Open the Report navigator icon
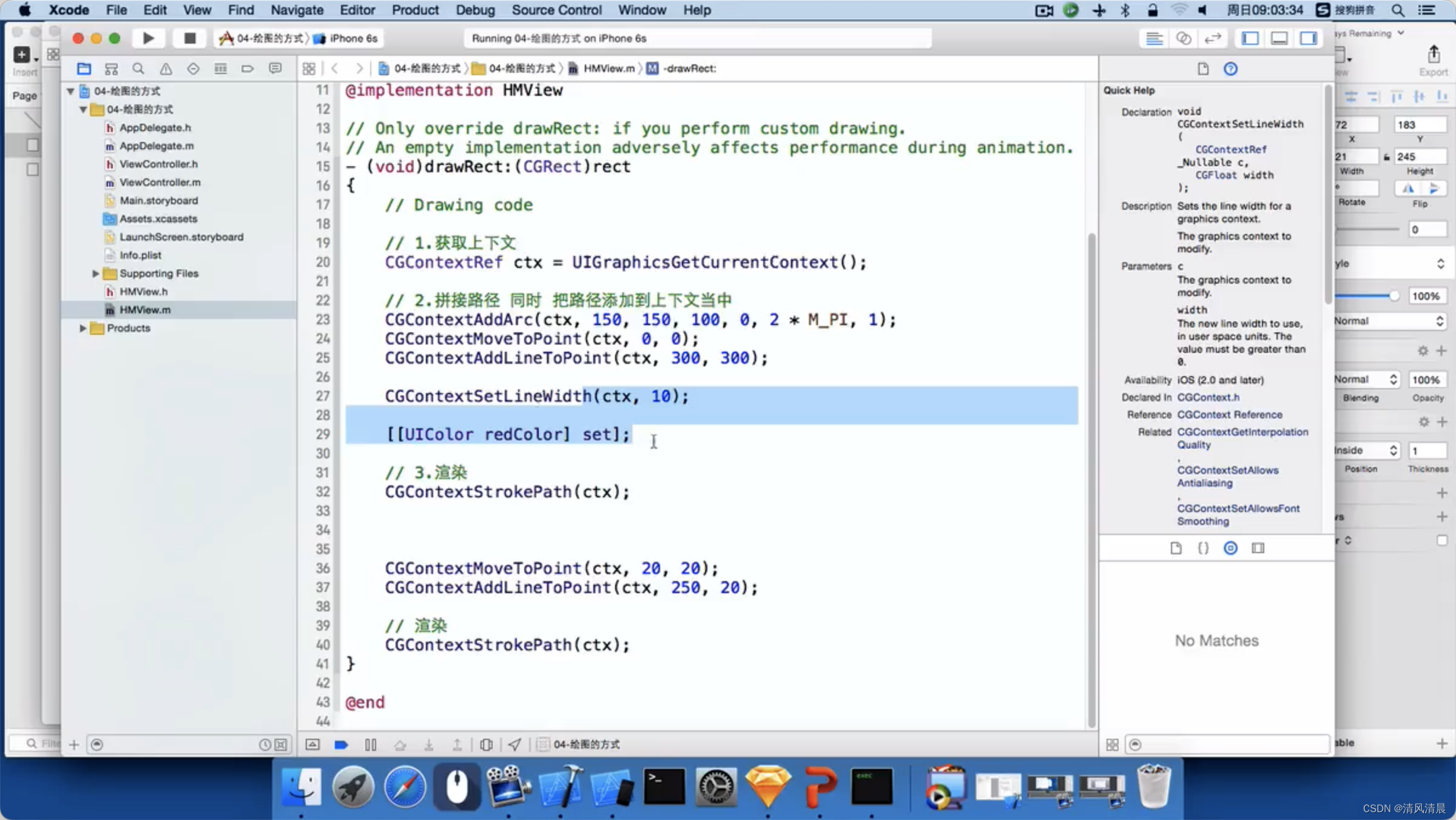Image resolution: width=1456 pixels, height=820 pixels. pyautogui.click(x=275, y=69)
